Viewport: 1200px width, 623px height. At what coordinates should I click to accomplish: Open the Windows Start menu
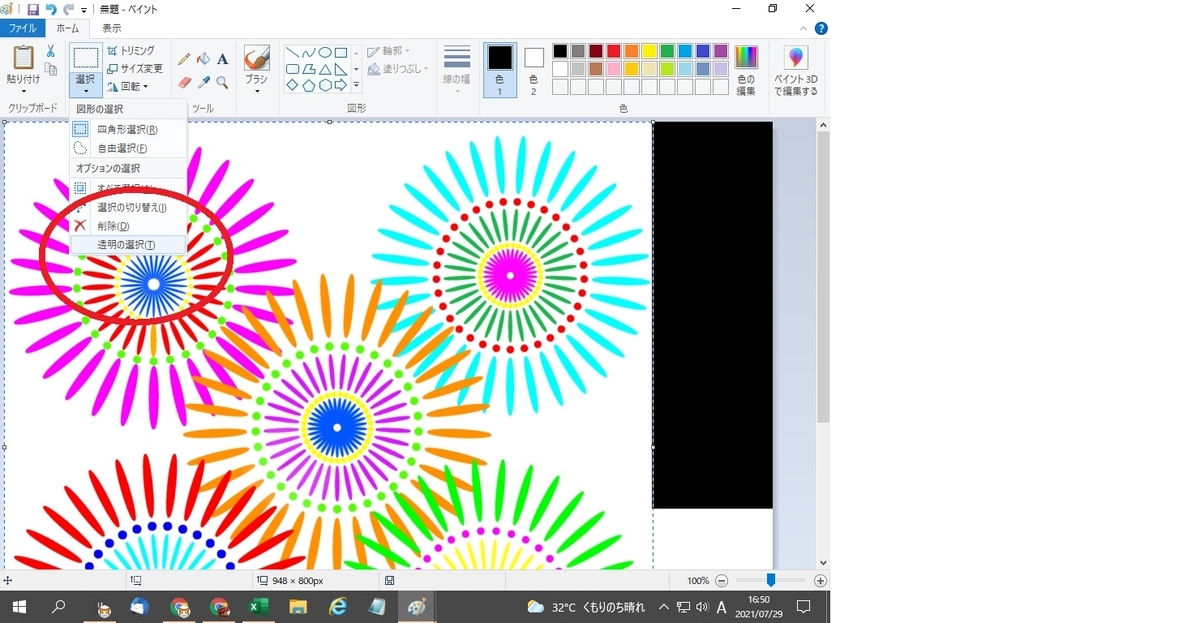coord(19,607)
